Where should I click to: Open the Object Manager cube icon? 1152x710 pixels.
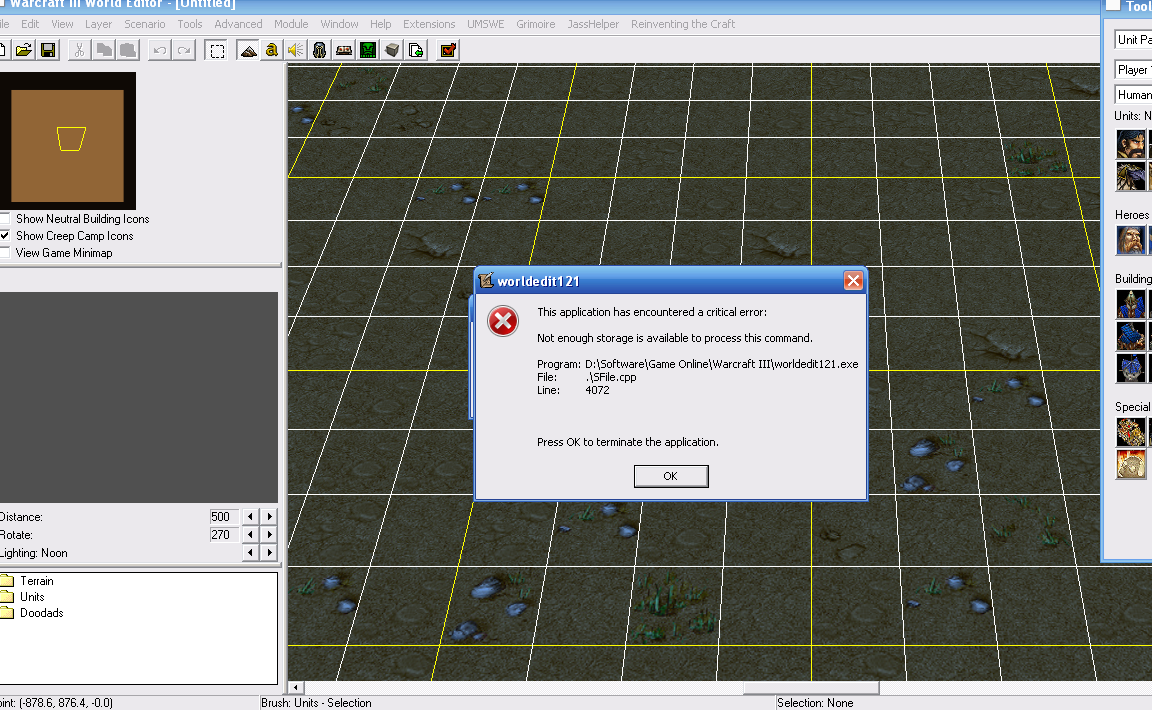coord(392,50)
